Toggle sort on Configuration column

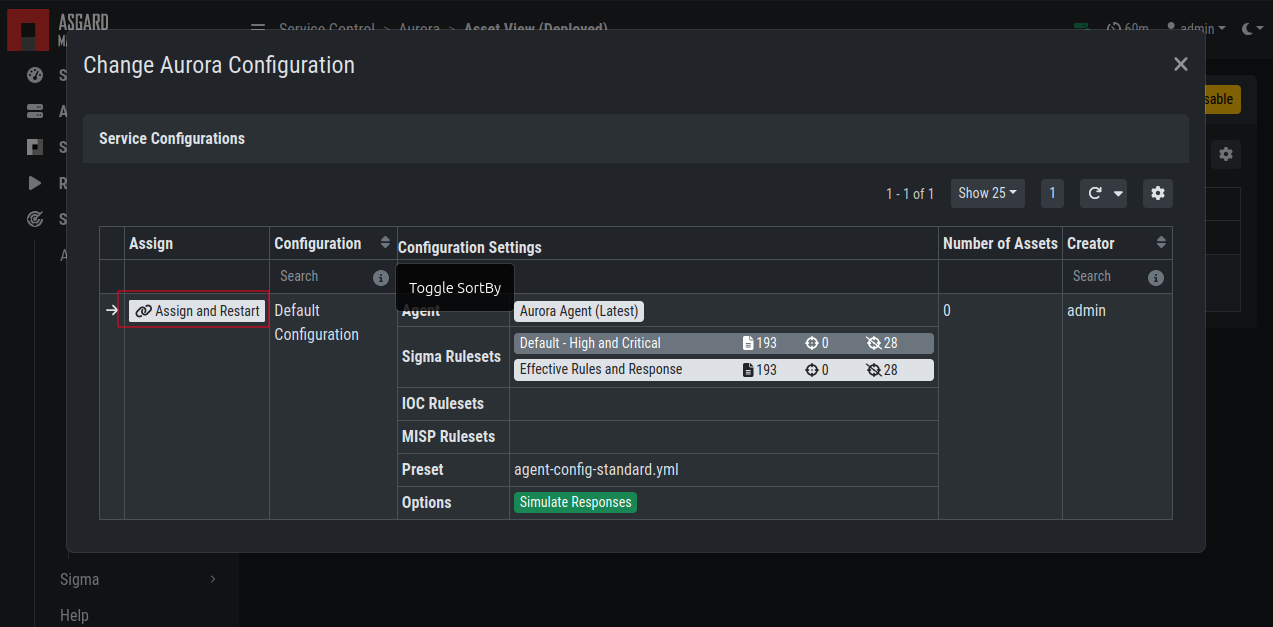(x=385, y=243)
